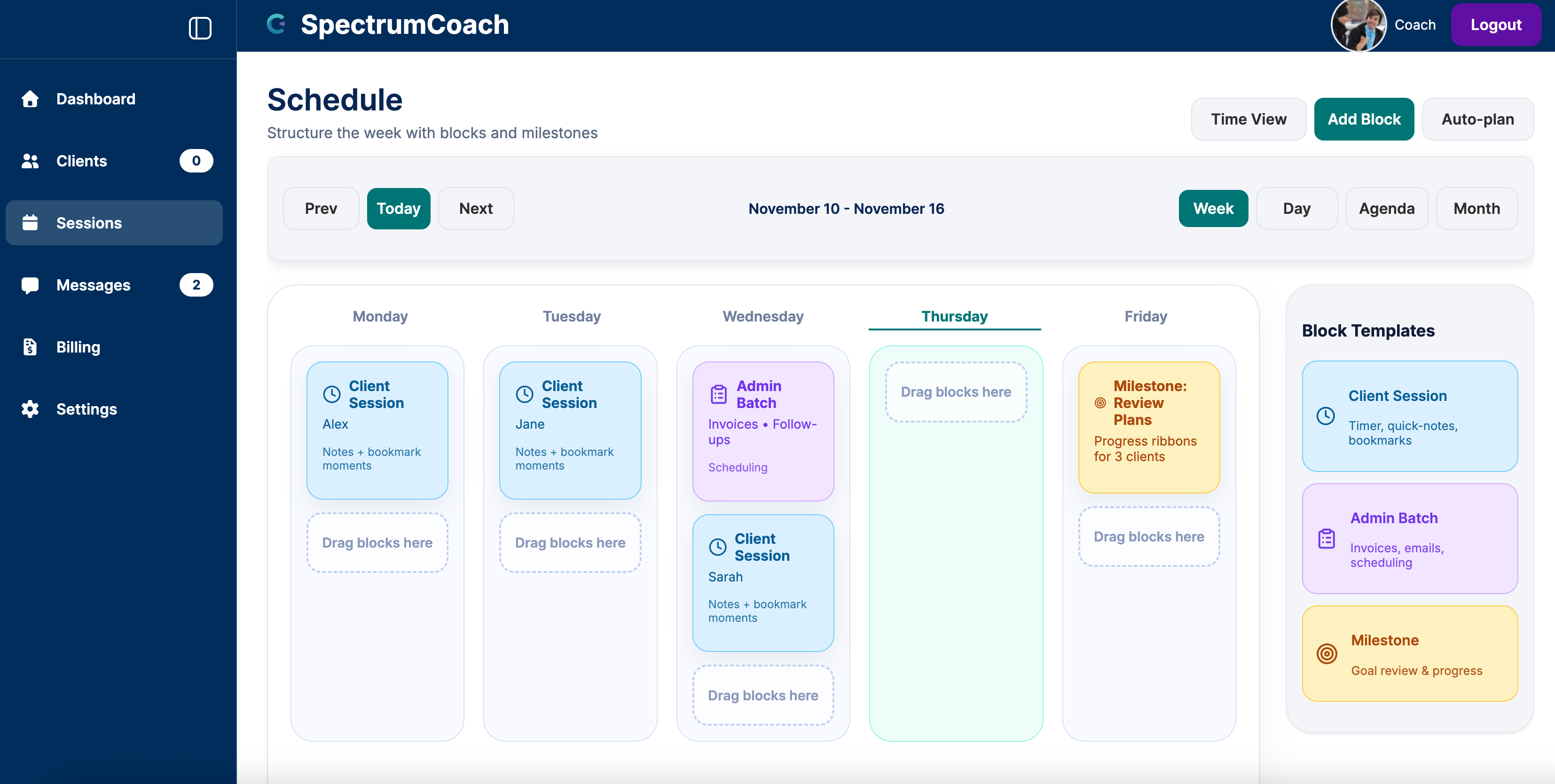Select the Clients people icon in sidebar
The height and width of the screenshot is (784, 1555).
pos(31,161)
